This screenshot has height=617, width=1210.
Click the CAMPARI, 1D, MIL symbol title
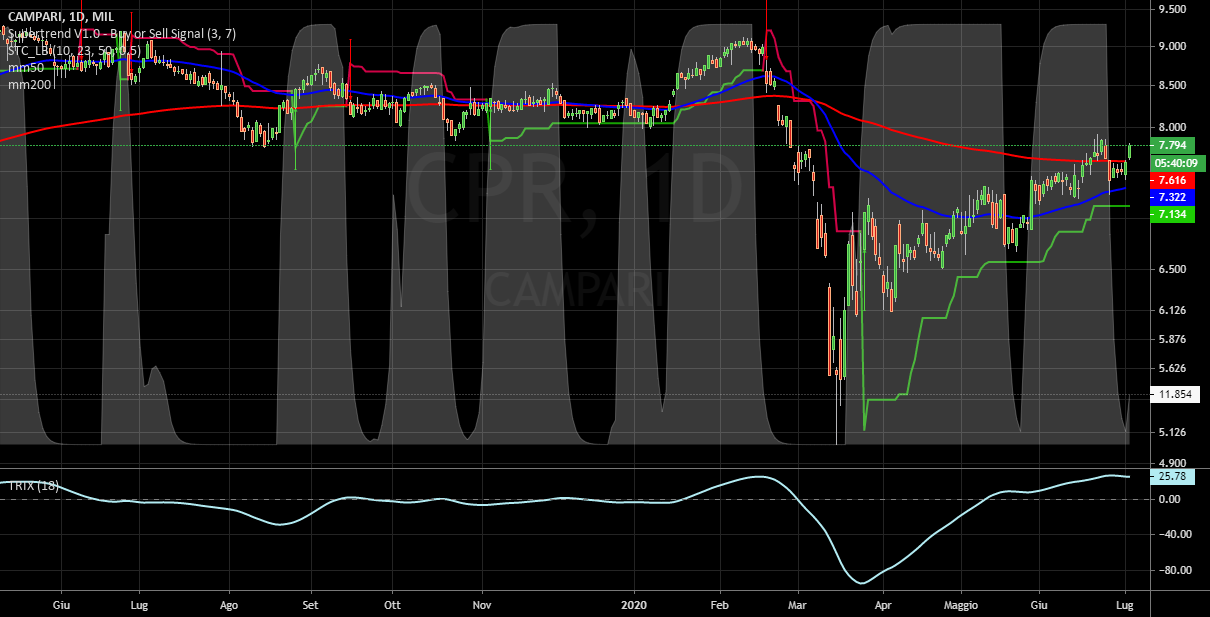(x=60, y=15)
